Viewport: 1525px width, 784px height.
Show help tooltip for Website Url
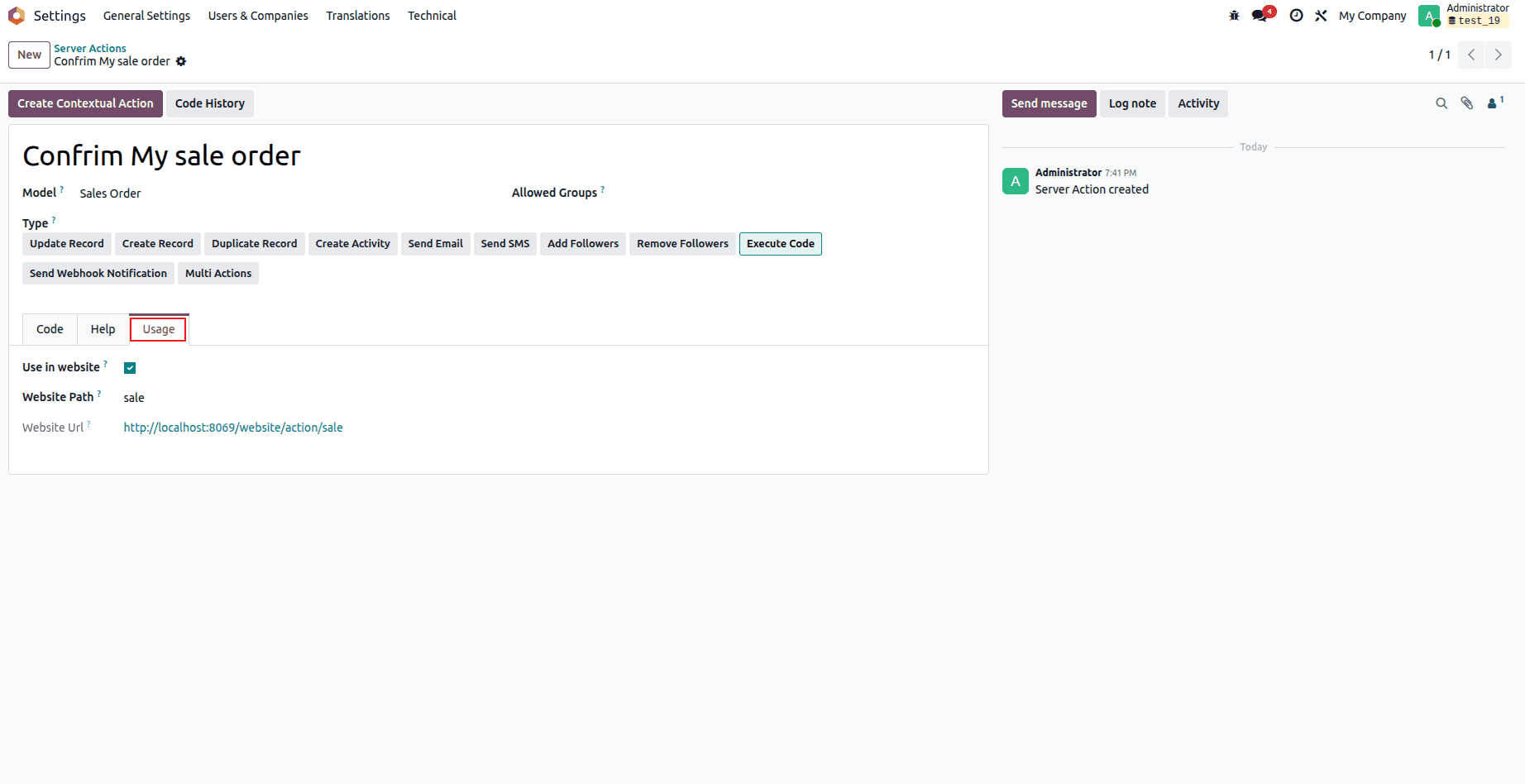tap(88, 424)
